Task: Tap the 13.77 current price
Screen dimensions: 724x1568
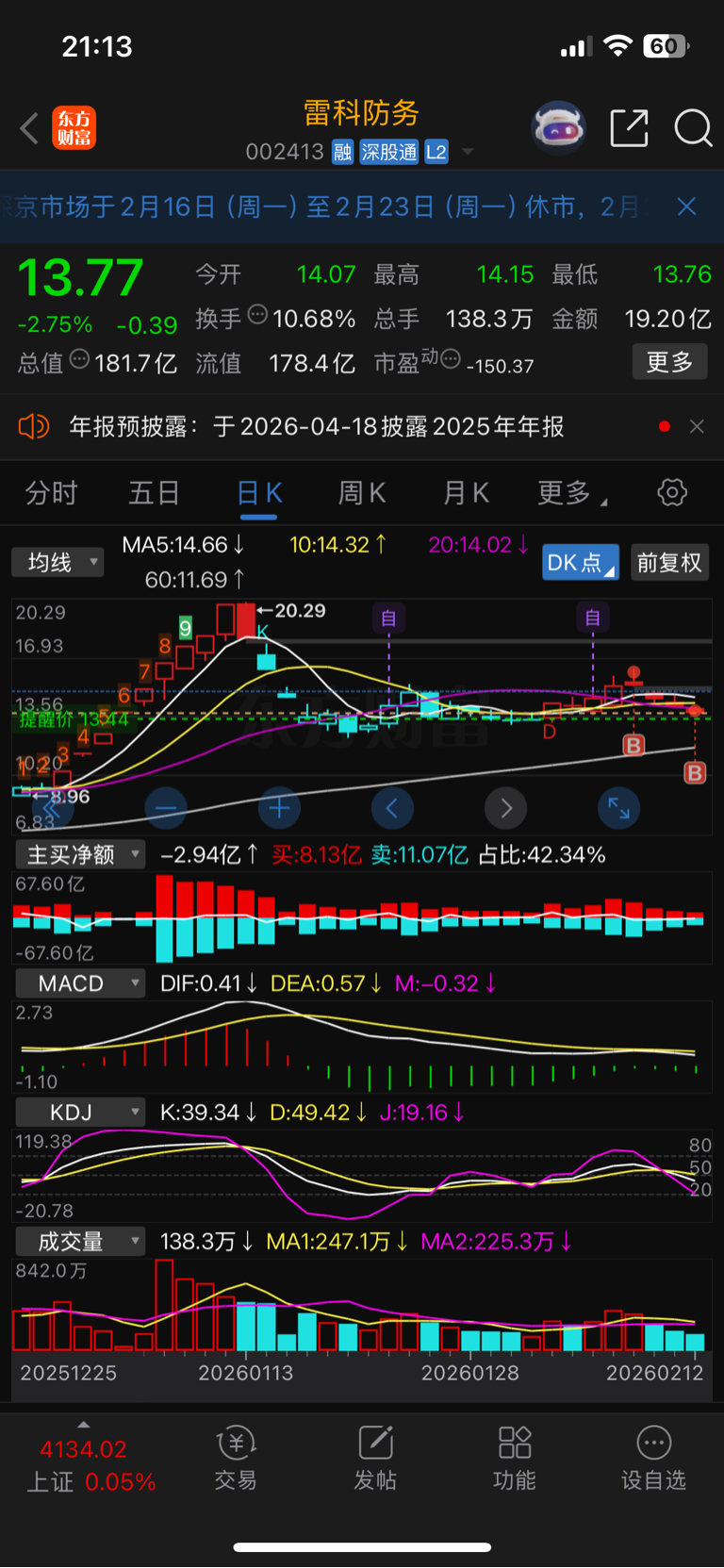Action: [81, 278]
